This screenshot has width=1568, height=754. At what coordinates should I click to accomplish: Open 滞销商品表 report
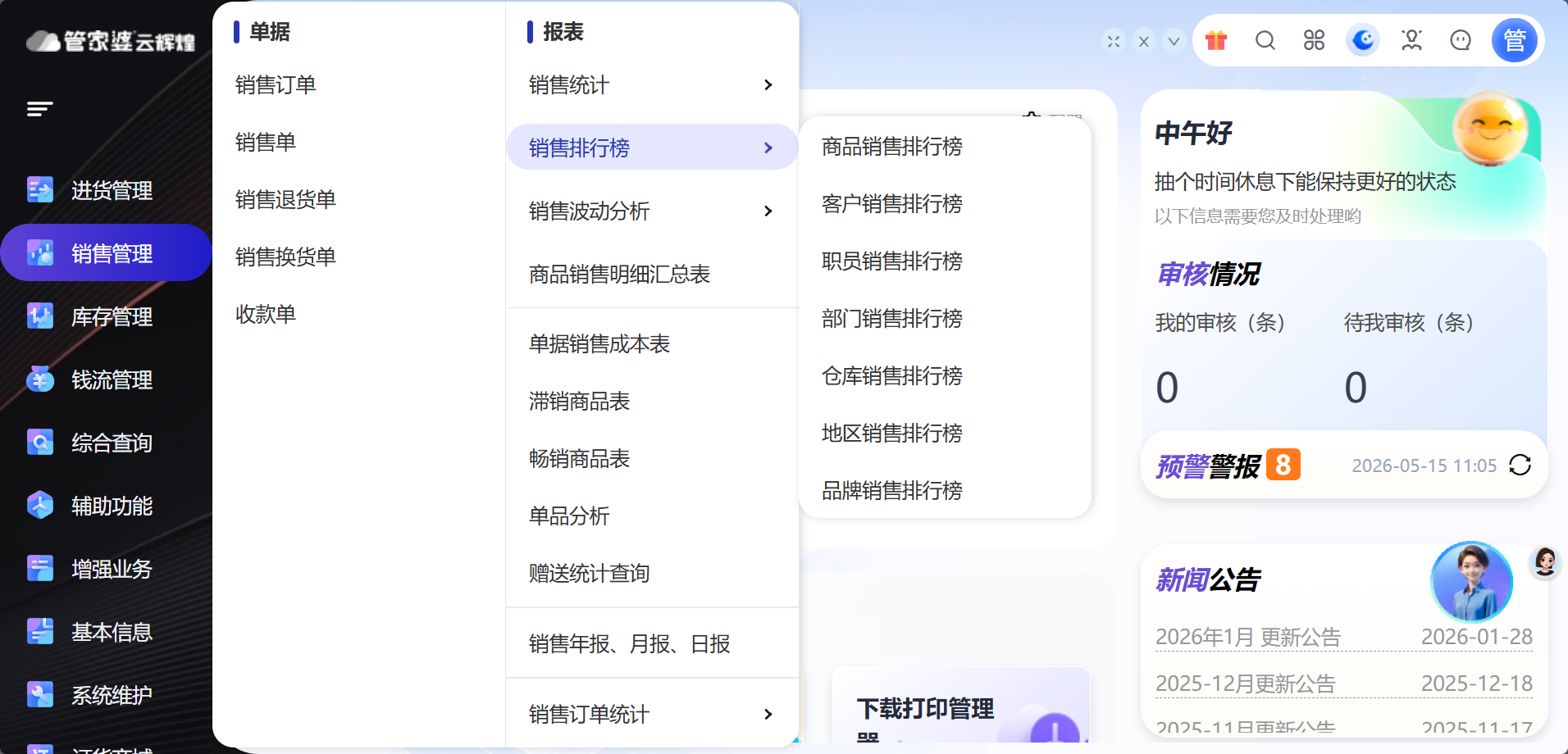[579, 402]
